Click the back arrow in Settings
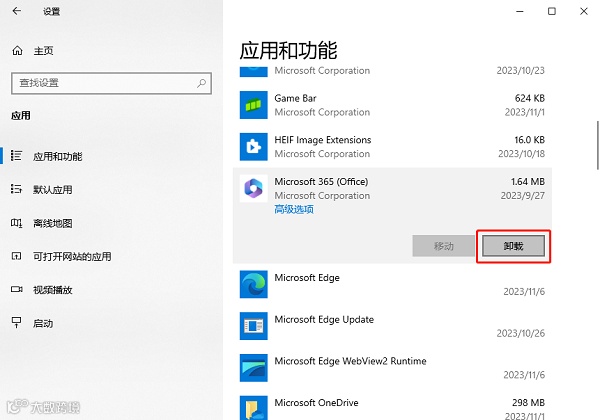Image resolution: width=600 pixels, height=420 pixels. point(16,11)
